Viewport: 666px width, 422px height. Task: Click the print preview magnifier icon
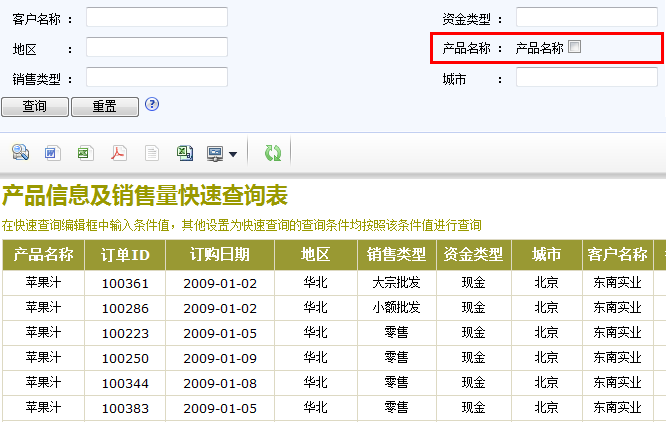pyautogui.click(x=20, y=153)
